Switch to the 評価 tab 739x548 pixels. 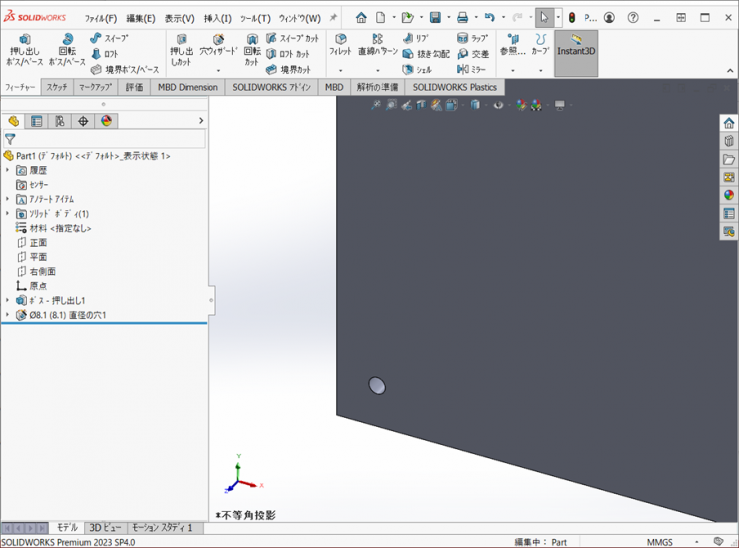pyautogui.click(x=134, y=87)
